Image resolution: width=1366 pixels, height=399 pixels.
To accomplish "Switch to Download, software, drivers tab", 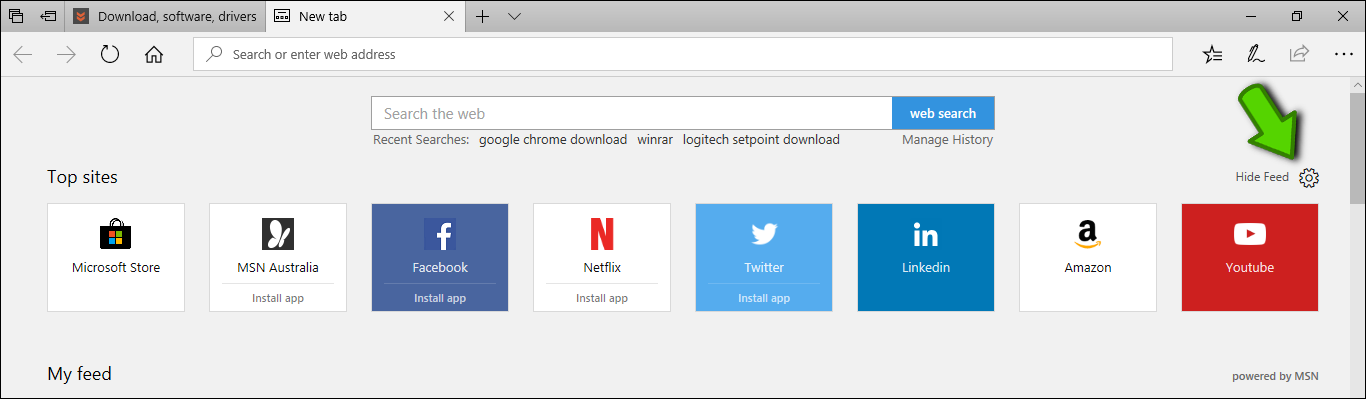I will (x=166, y=16).
